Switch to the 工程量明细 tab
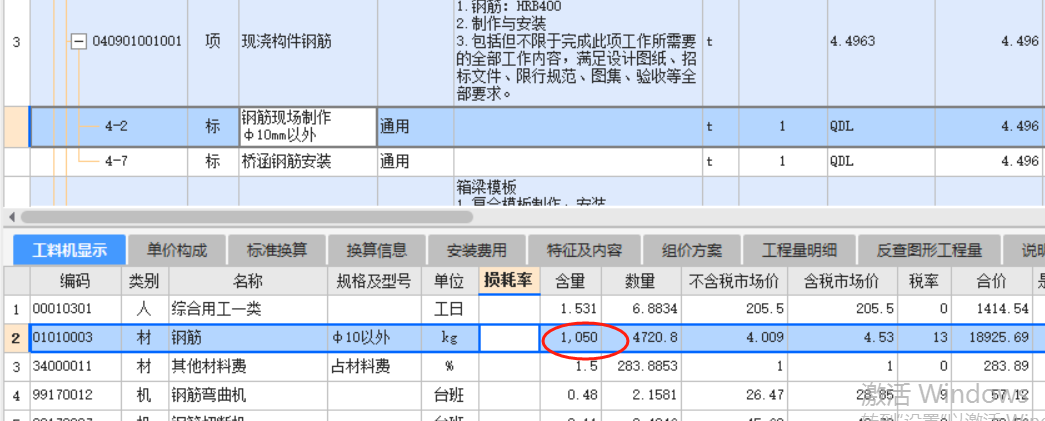 (x=799, y=250)
